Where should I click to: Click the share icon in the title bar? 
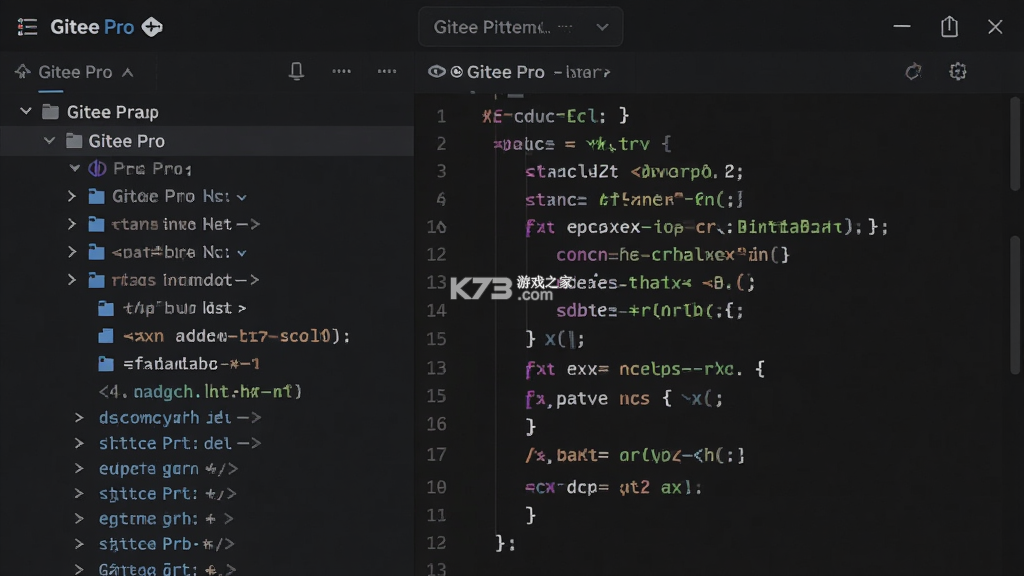[x=950, y=27]
